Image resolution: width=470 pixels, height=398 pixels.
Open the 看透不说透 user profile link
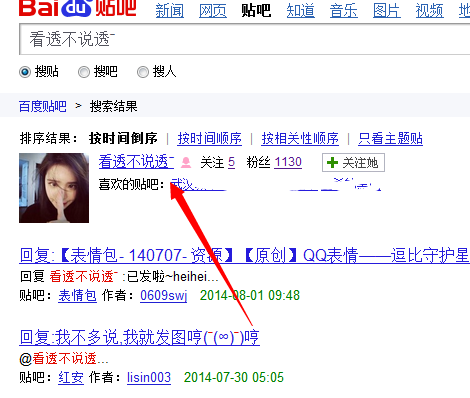136,162
